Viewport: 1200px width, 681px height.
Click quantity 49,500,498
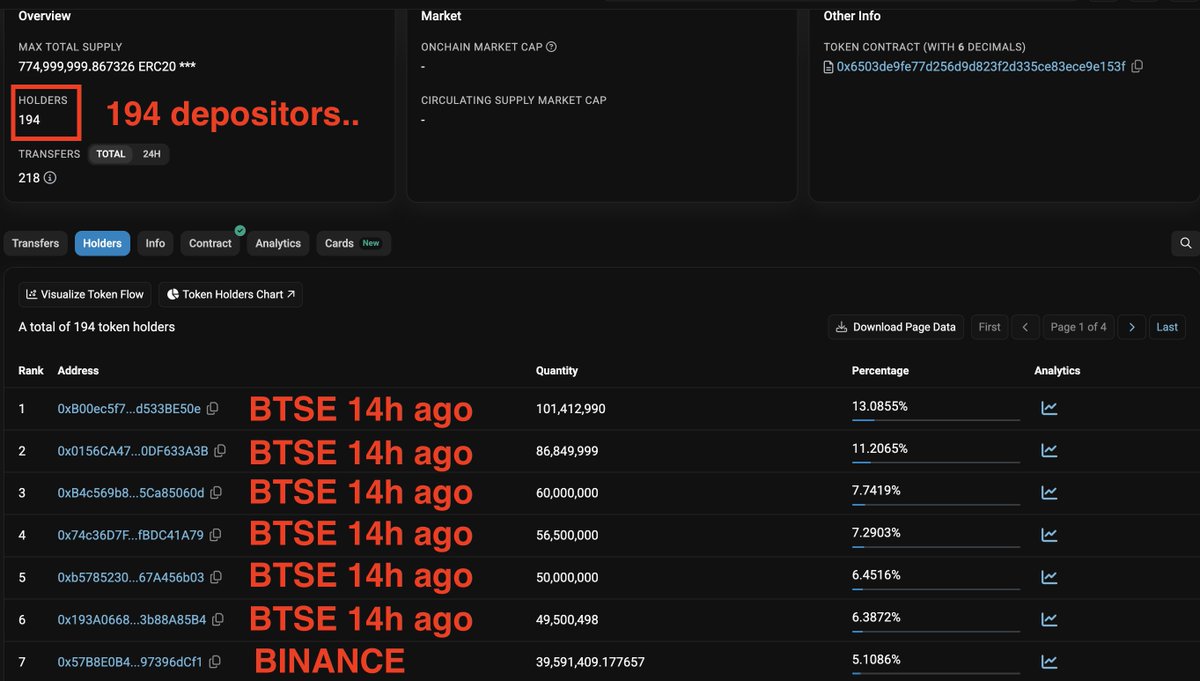[x=567, y=620]
